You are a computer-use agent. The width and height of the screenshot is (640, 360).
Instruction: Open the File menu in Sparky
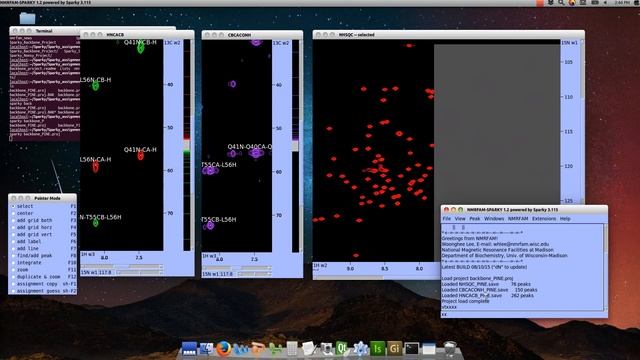tap(447, 219)
